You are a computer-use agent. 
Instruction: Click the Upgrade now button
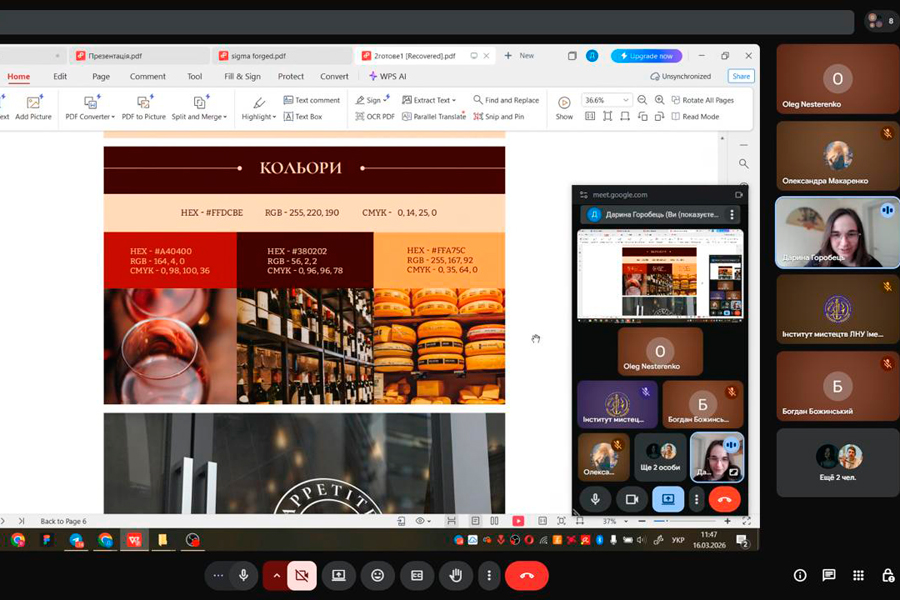click(x=648, y=56)
